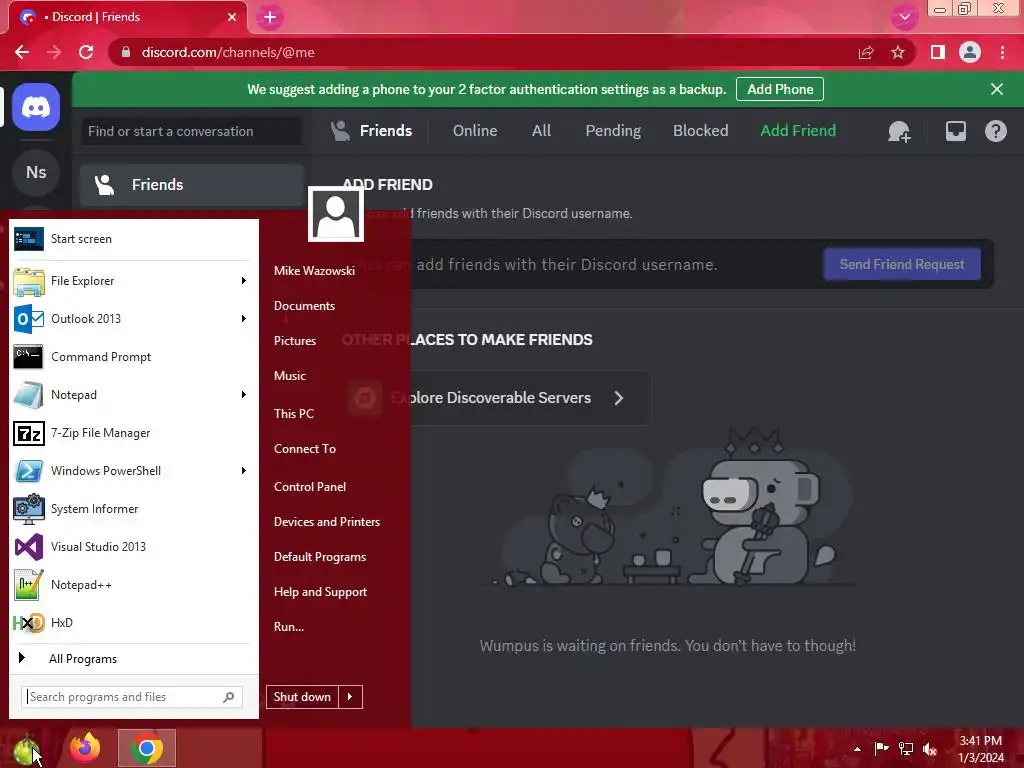Image resolution: width=1024 pixels, height=768 pixels.
Task: Open the Ns server icon
Action: [36, 172]
